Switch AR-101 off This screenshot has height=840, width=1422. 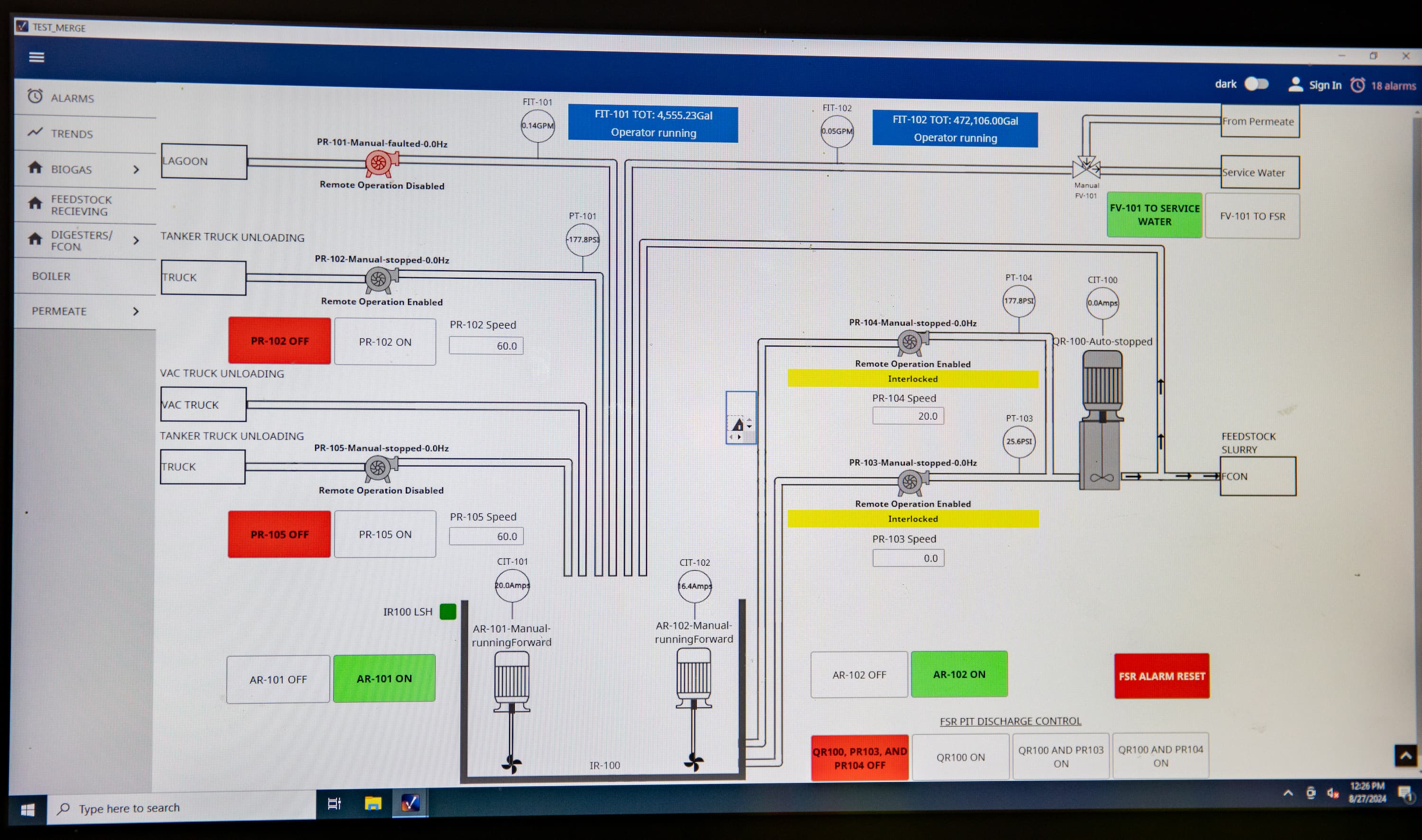(278, 679)
